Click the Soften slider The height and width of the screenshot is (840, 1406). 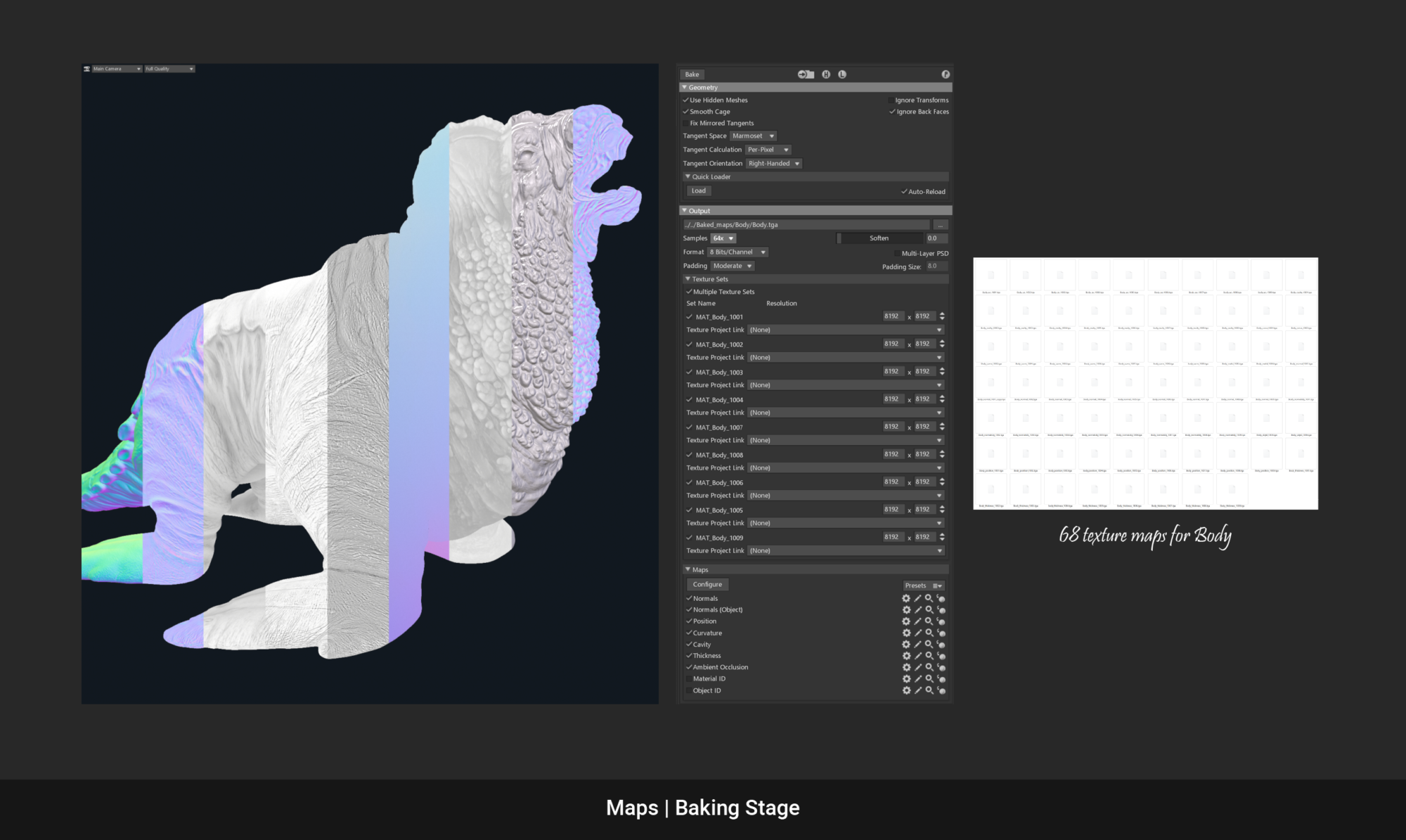click(879, 238)
